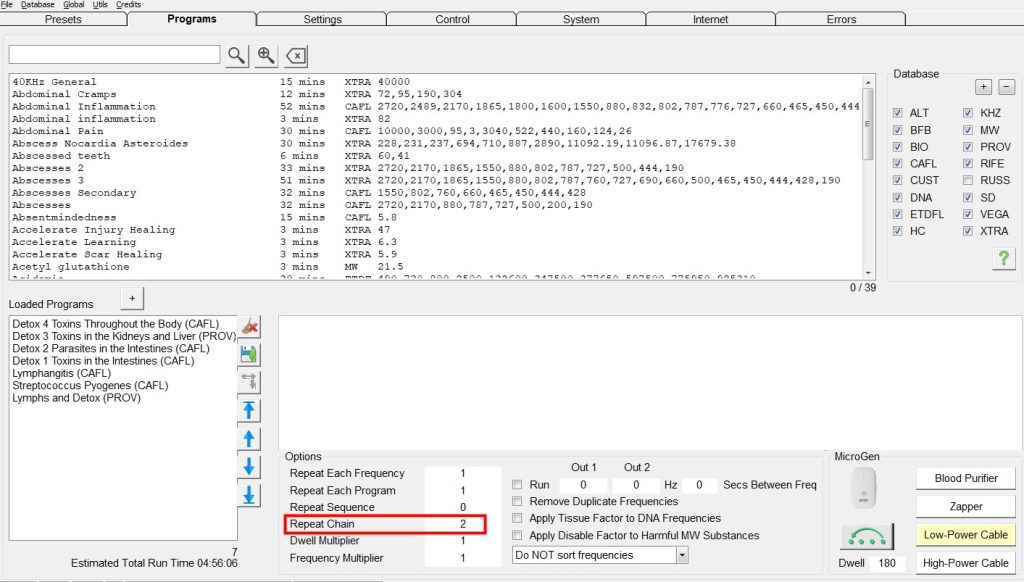Uncheck the CAFL database checkbox
Image resolution: width=1024 pixels, height=582 pixels.
click(898, 164)
